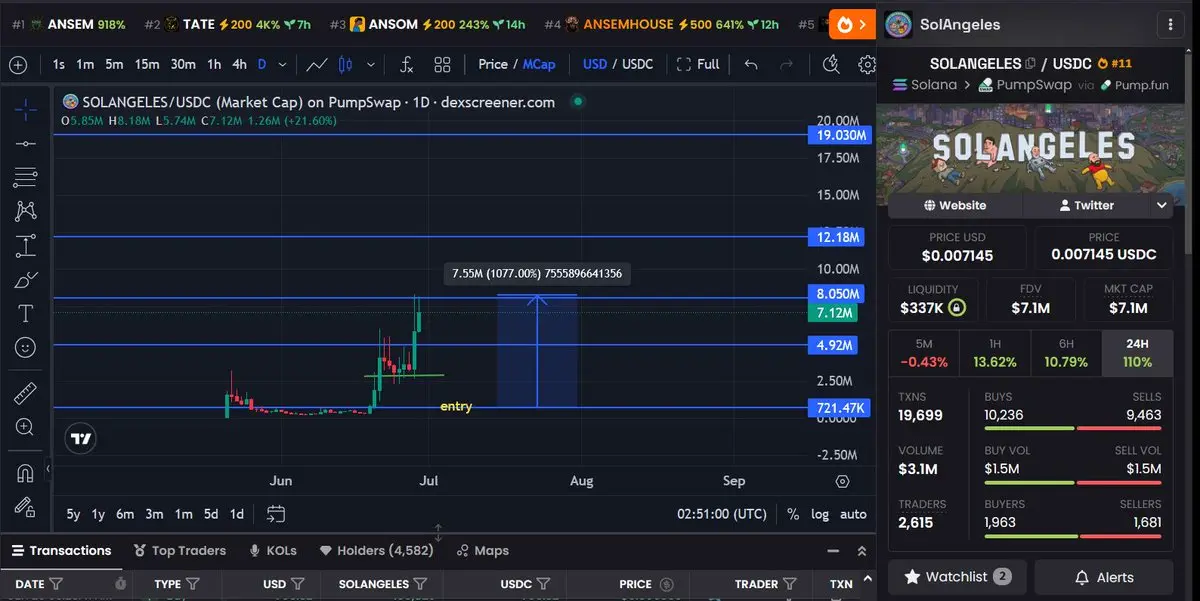Select the 15m timeframe
Viewport: 1200px width, 601px height.
click(x=147, y=64)
